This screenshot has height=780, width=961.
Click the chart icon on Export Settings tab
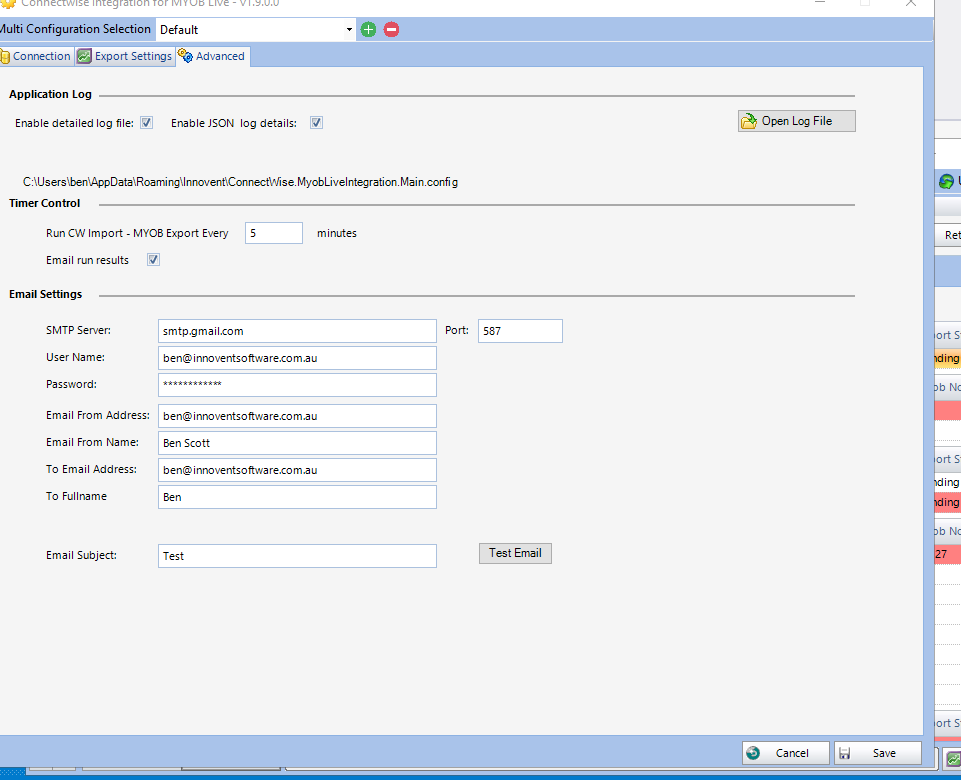[85, 56]
